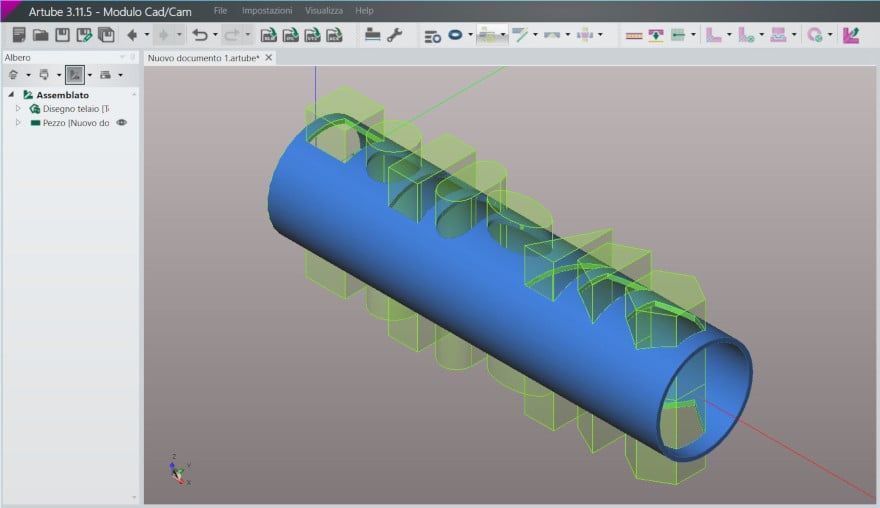Click the green diagonal line cut tool

point(520,35)
